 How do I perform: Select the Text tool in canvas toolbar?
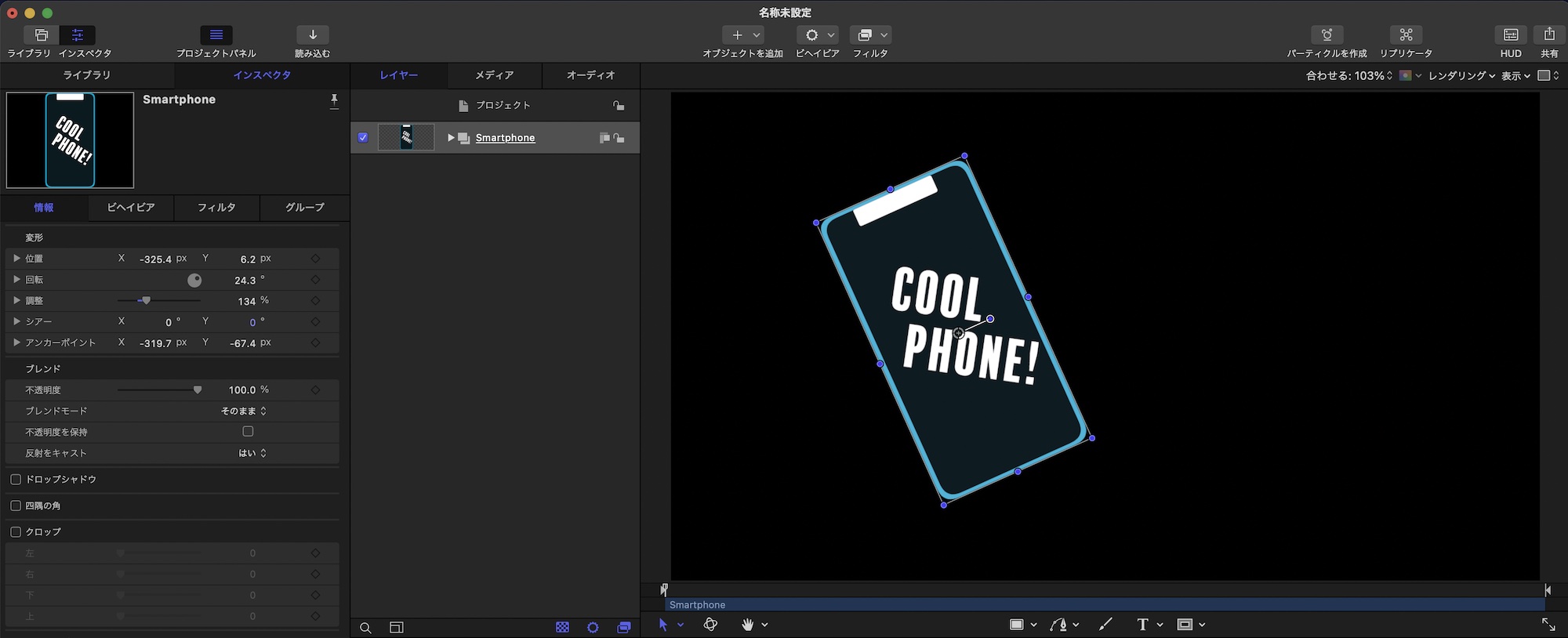(x=1142, y=625)
